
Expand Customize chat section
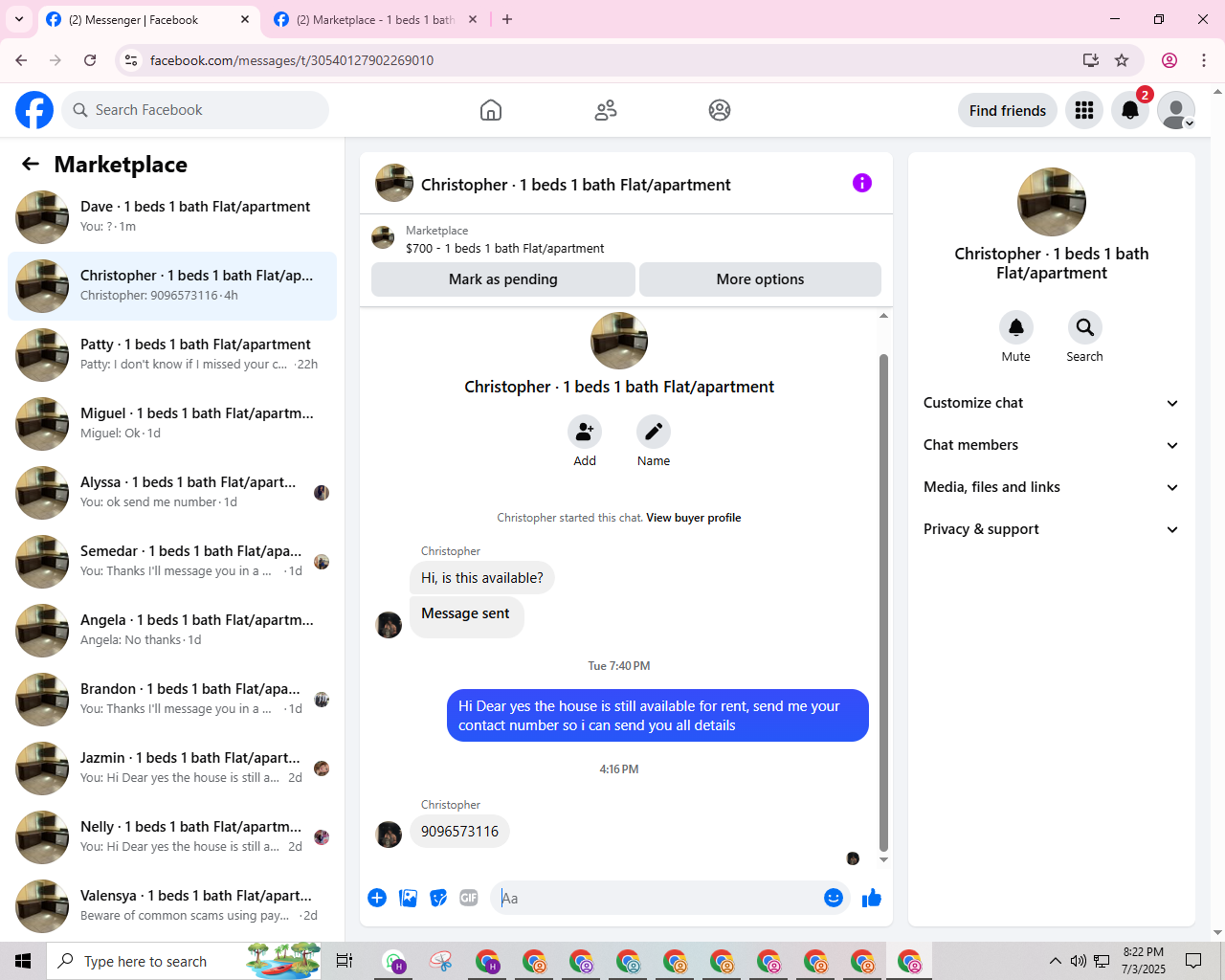pyautogui.click(x=1052, y=403)
